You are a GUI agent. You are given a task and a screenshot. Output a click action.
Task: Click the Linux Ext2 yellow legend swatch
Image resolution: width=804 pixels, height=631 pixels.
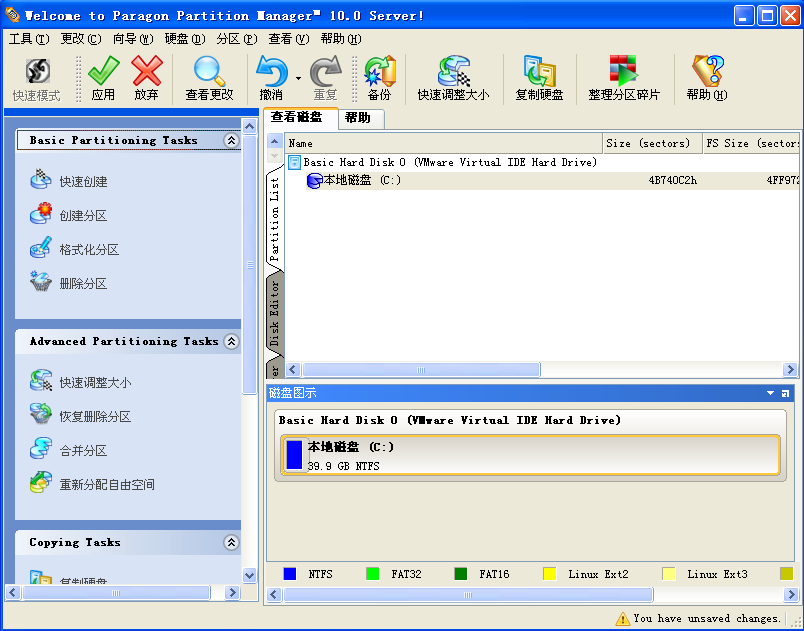coord(550,574)
